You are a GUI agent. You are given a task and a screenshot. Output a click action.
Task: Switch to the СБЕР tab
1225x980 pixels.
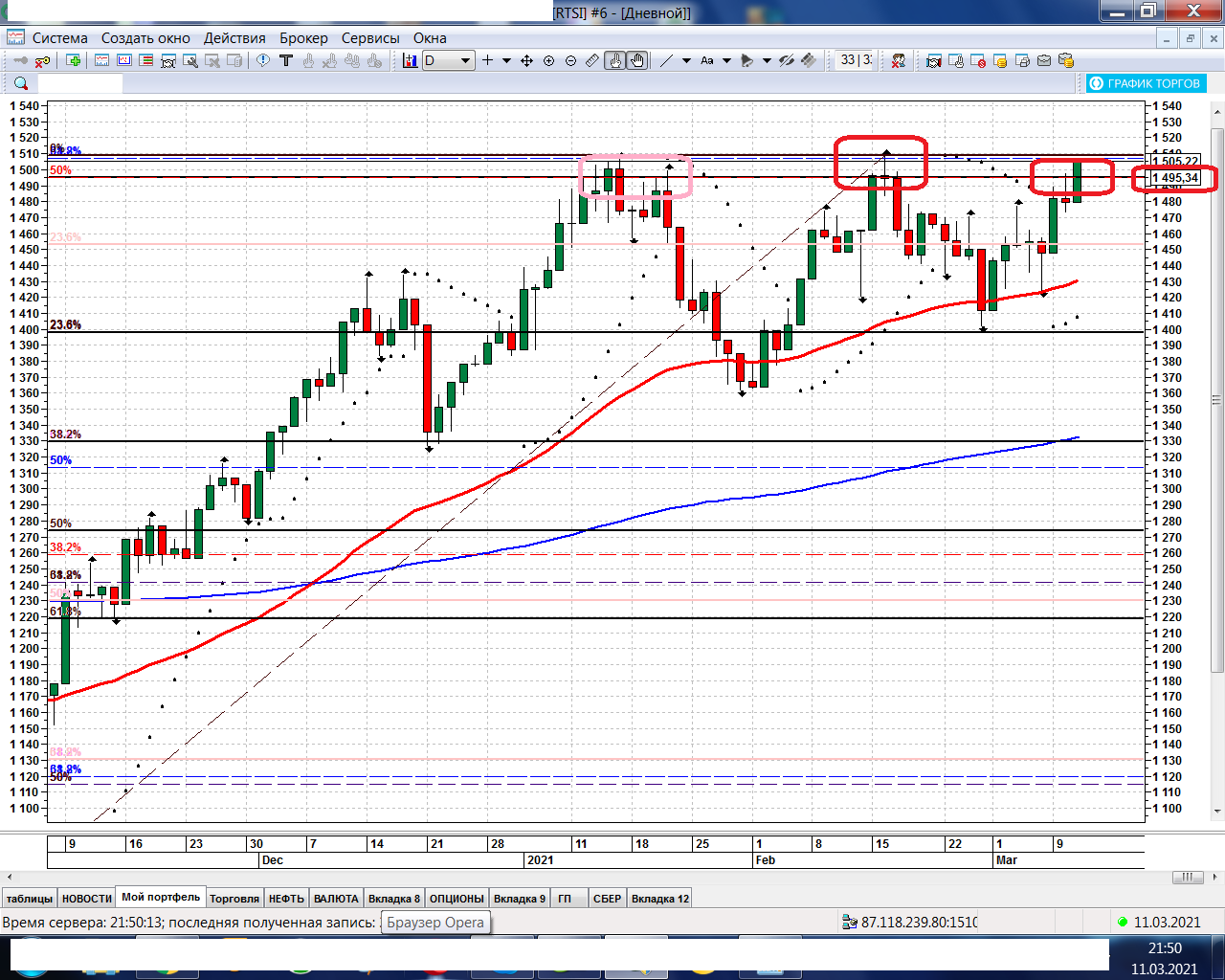click(607, 899)
